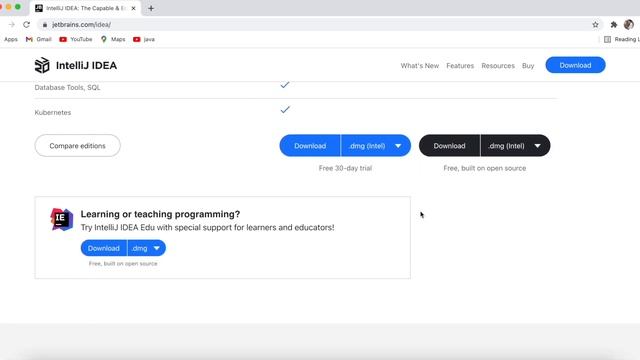
Task: Open Gmail bookmark
Action: (x=39, y=39)
